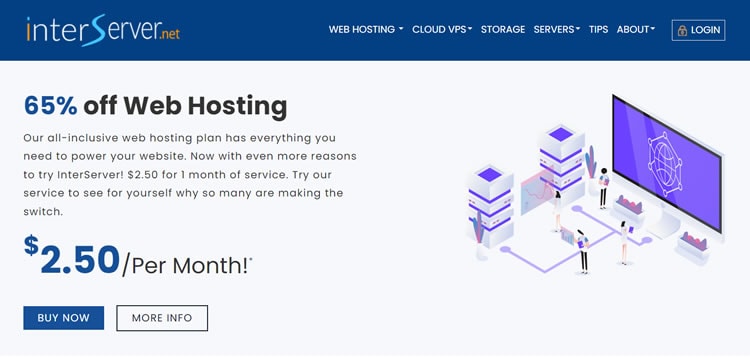Click the paragraph starting "Our all-inclusive web hosting plan"
The image size is (750, 360).
coord(190,175)
